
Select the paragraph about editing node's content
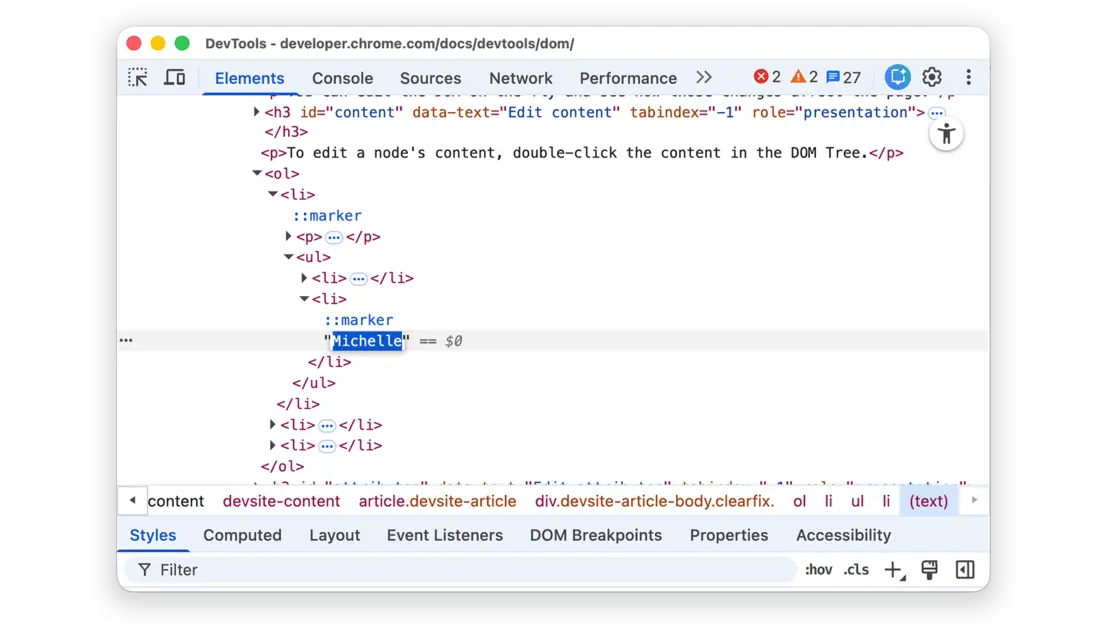tap(582, 153)
